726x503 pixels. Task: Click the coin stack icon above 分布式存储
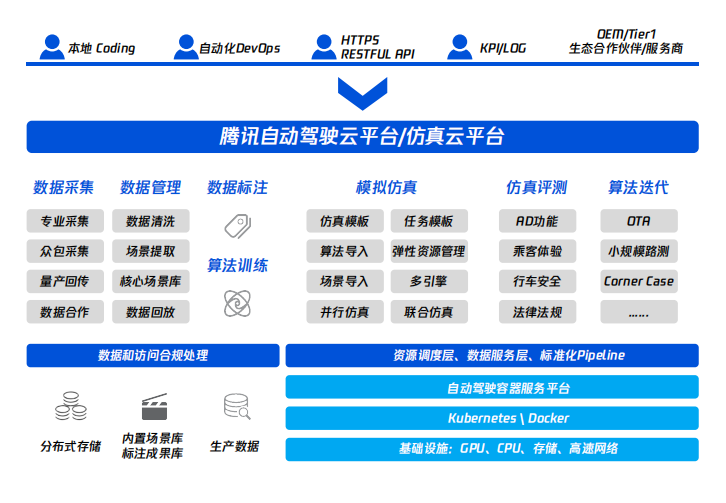71,406
